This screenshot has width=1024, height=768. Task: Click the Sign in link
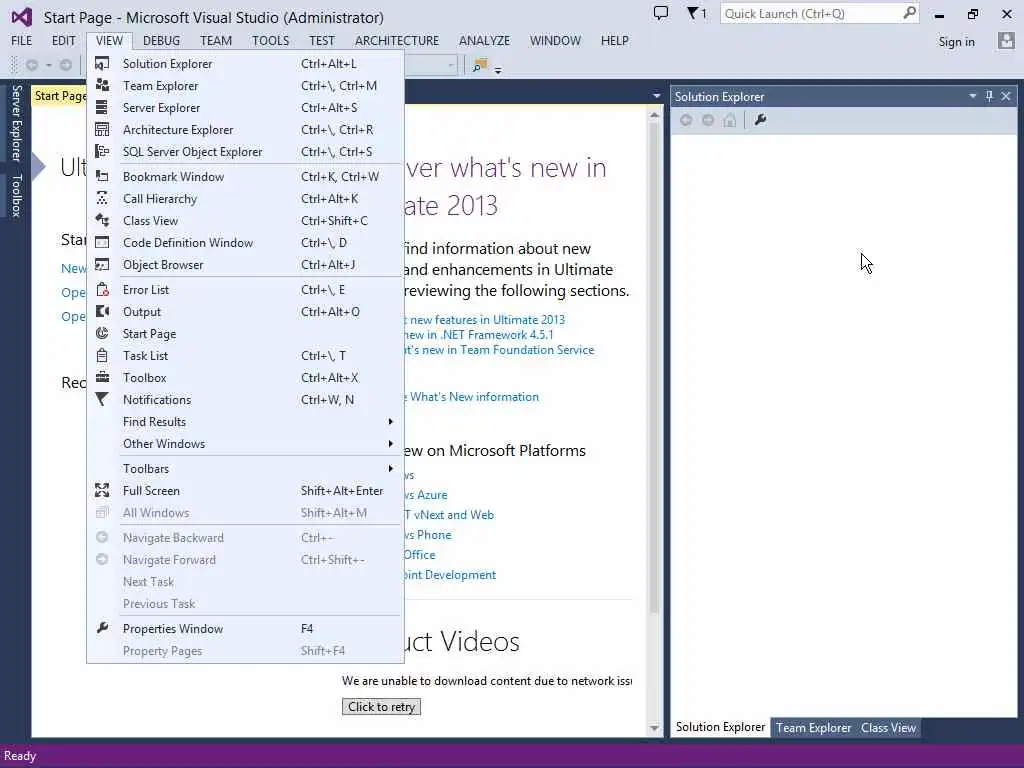[x=956, y=42]
